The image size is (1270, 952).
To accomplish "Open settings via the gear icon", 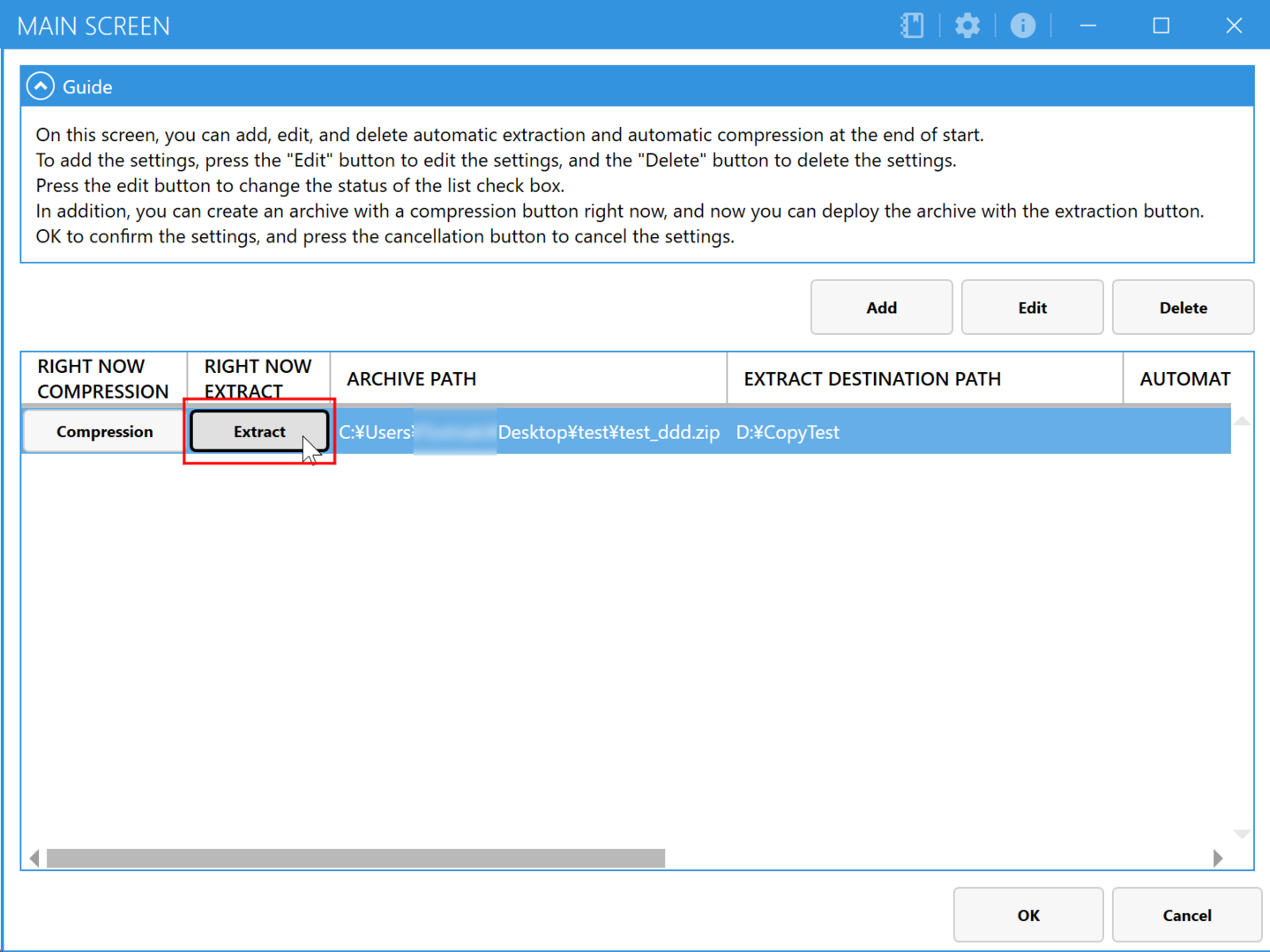I will point(967,26).
